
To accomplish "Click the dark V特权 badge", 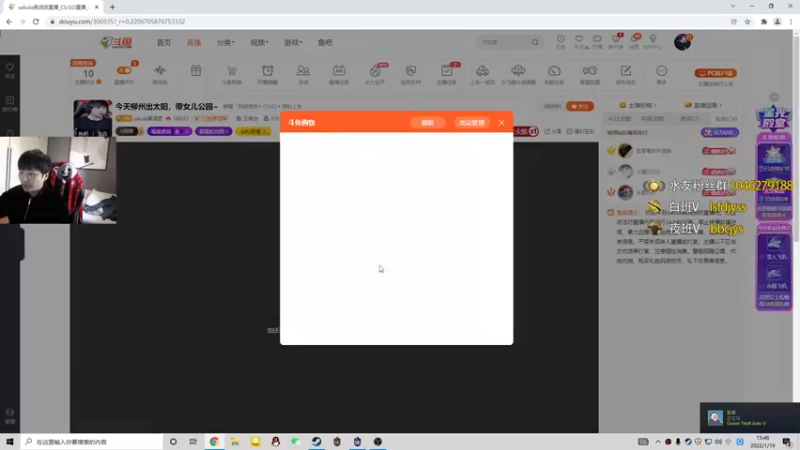I will click(x=128, y=131).
